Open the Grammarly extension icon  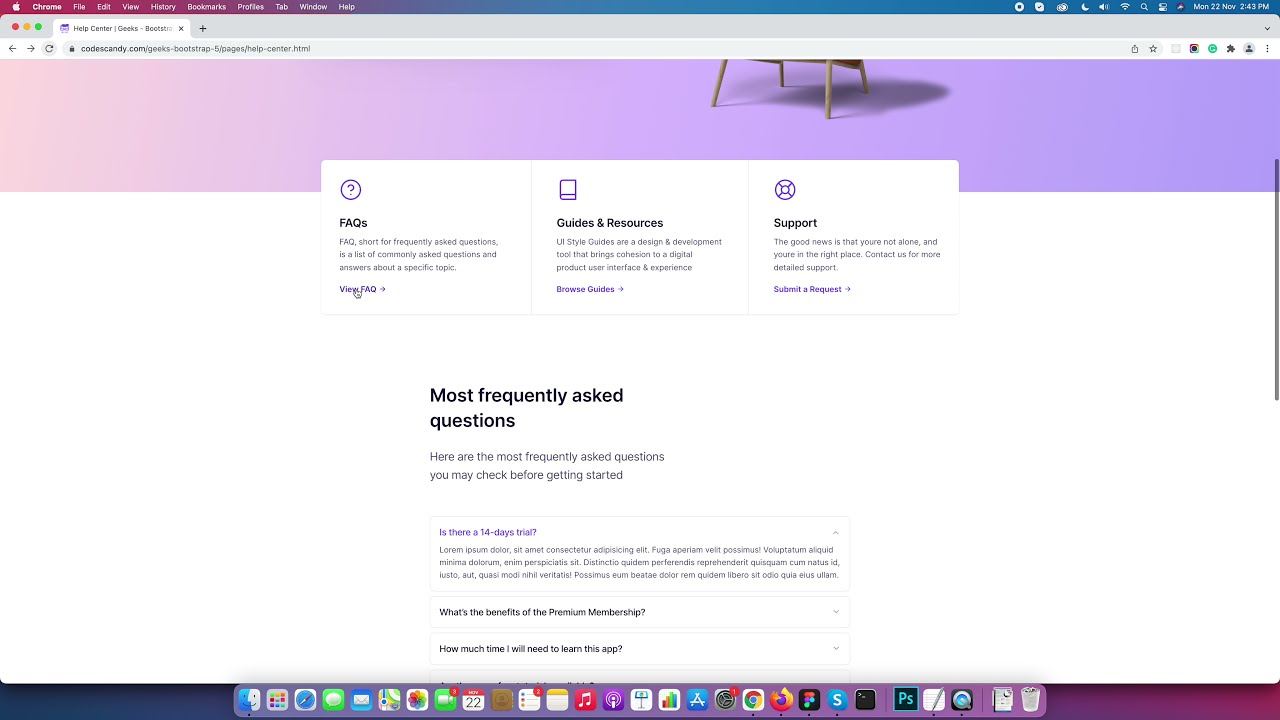1212,48
